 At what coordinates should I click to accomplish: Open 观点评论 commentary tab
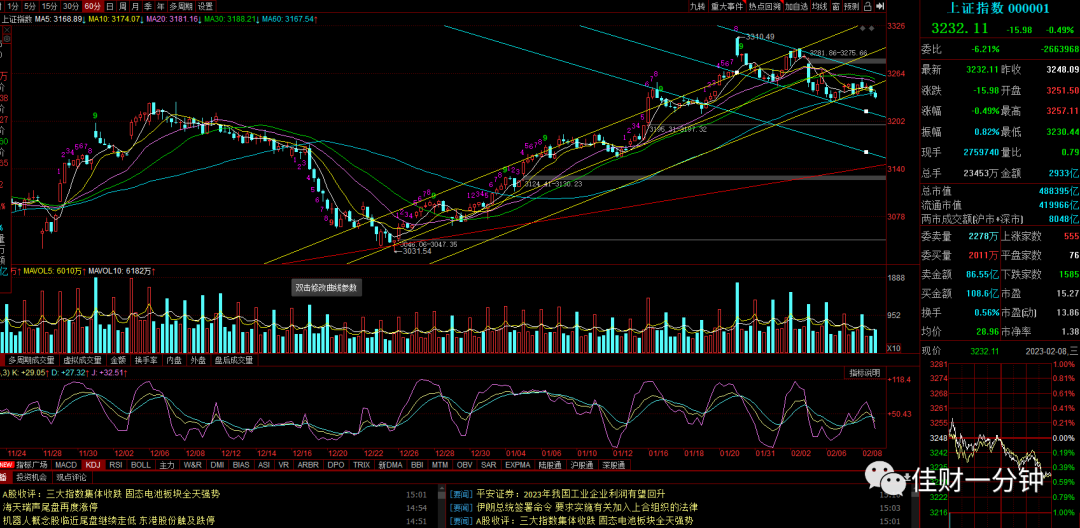(x=72, y=476)
